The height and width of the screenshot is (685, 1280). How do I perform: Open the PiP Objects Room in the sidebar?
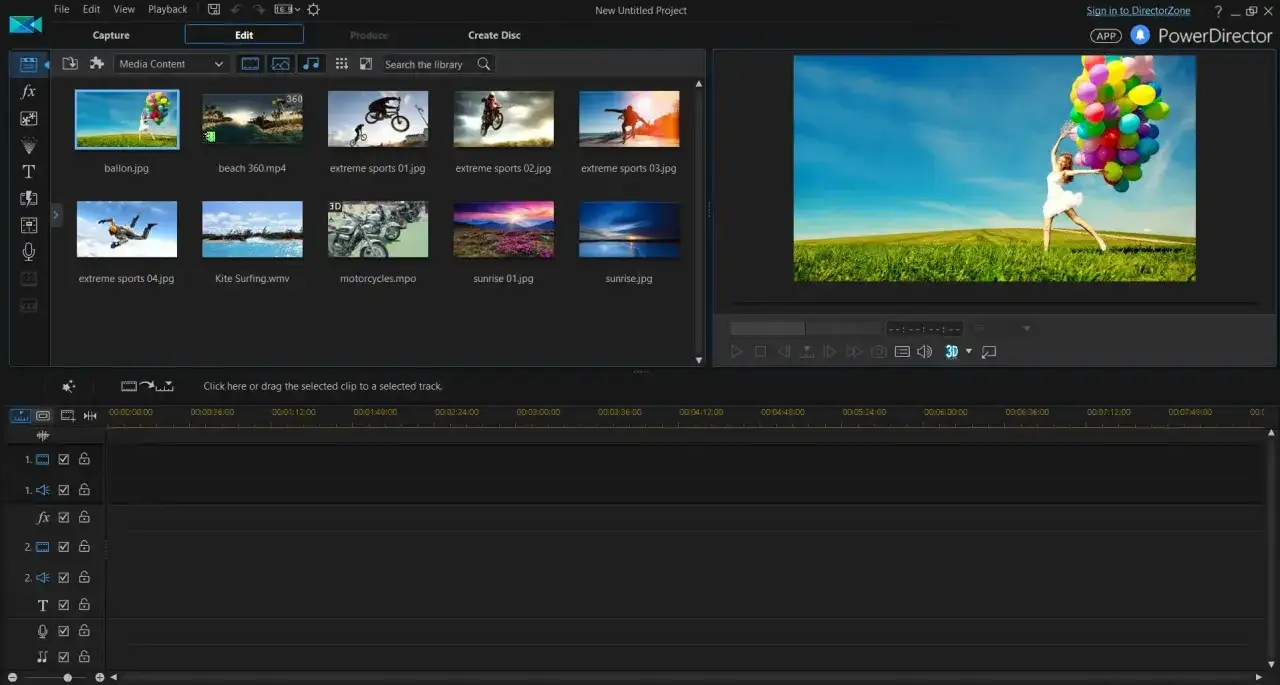click(x=28, y=118)
